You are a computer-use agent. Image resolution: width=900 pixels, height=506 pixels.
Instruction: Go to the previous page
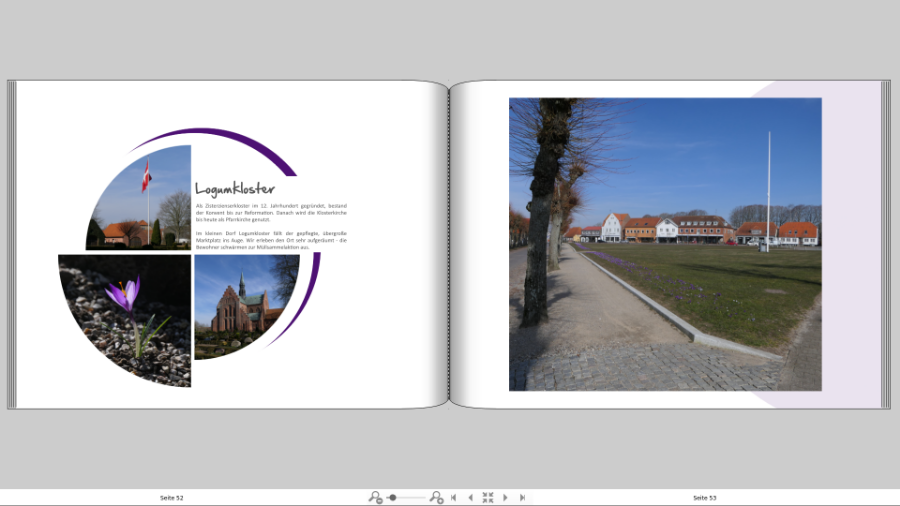tap(471, 497)
